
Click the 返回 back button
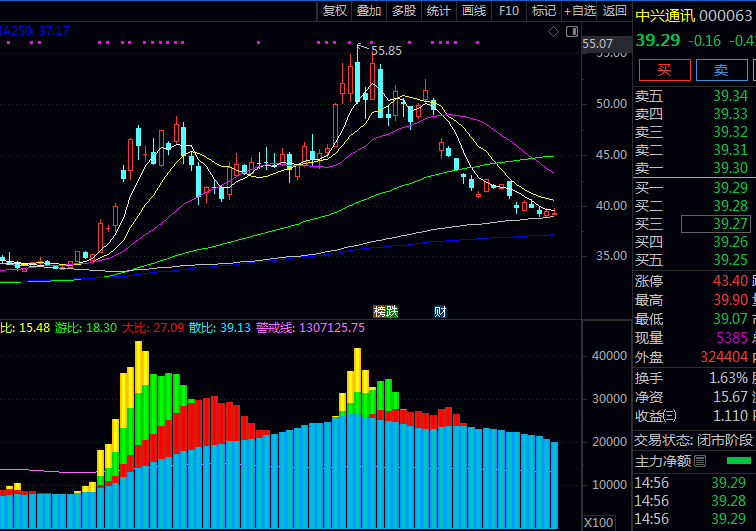coord(615,11)
